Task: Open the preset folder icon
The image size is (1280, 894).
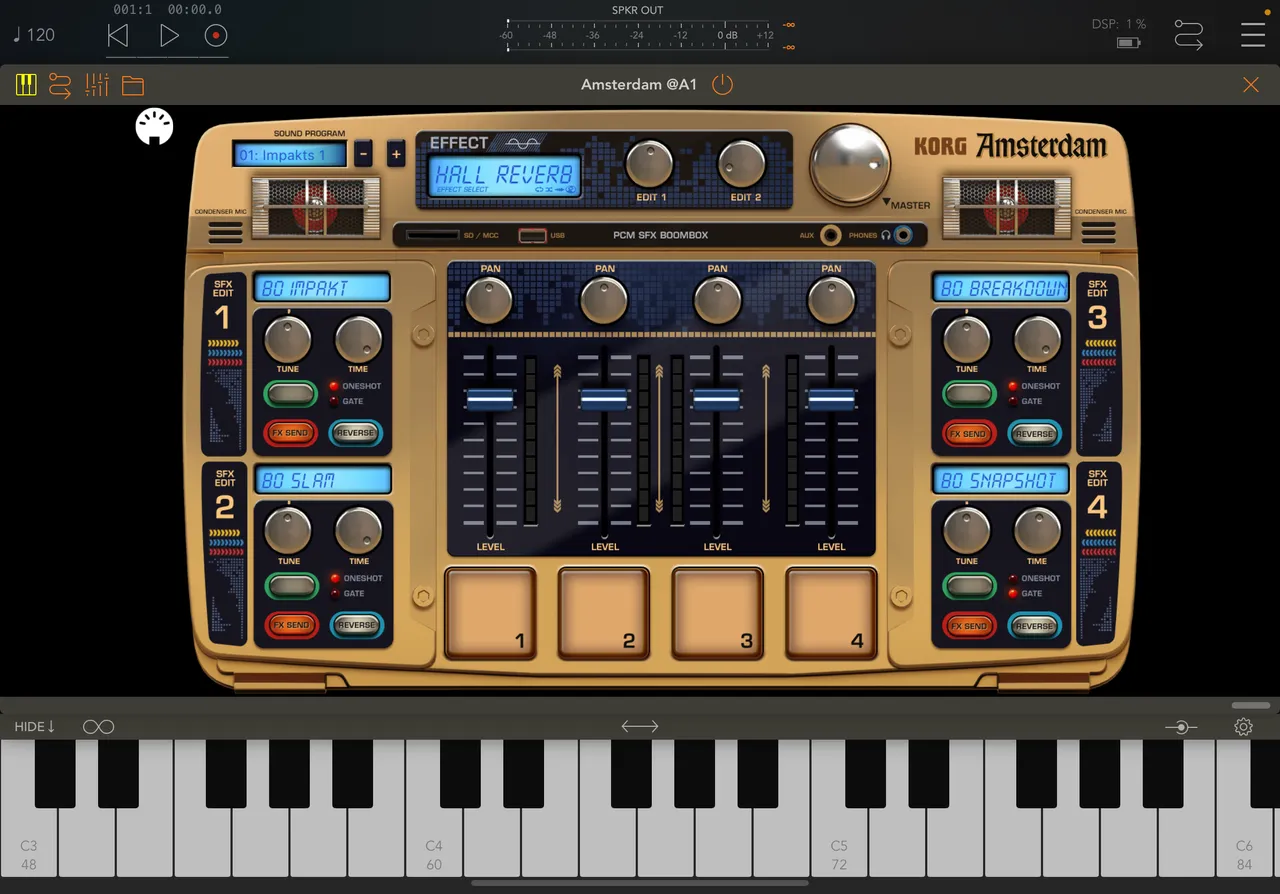Action: pyautogui.click(x=133, y=85)
